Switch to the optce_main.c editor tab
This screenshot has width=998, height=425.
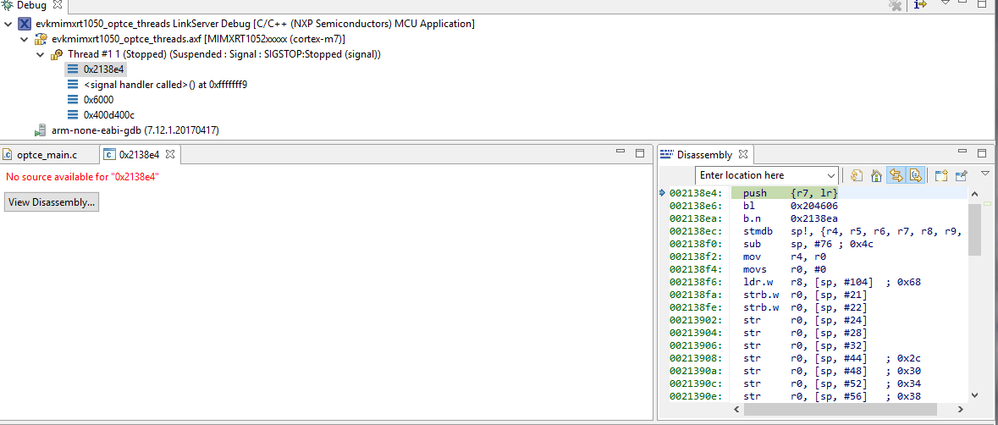[x=49, y=155]
